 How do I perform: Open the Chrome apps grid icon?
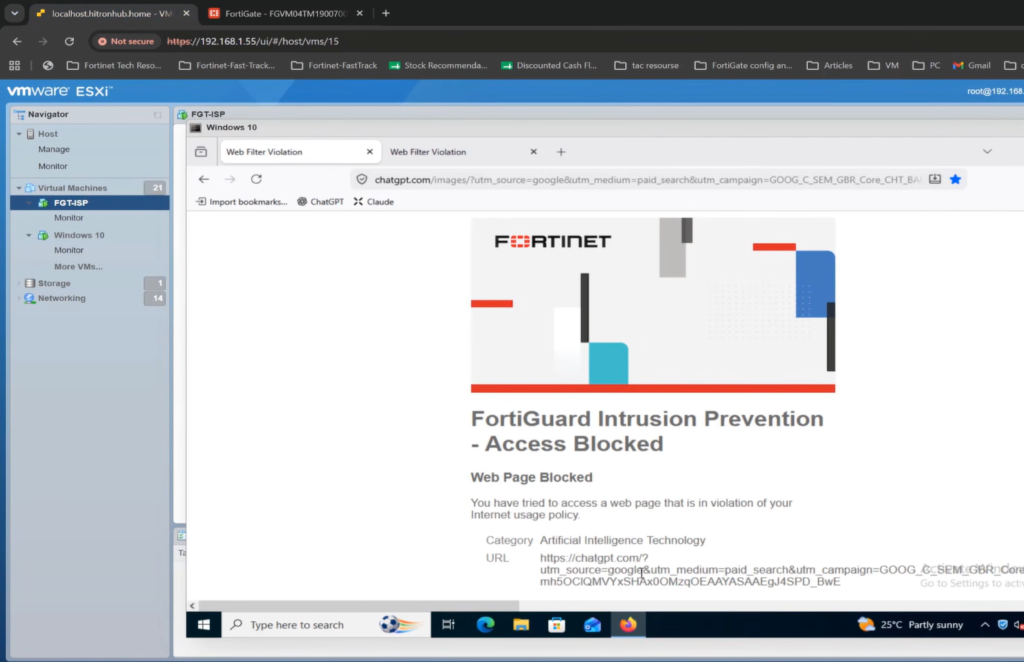[14, 65]
